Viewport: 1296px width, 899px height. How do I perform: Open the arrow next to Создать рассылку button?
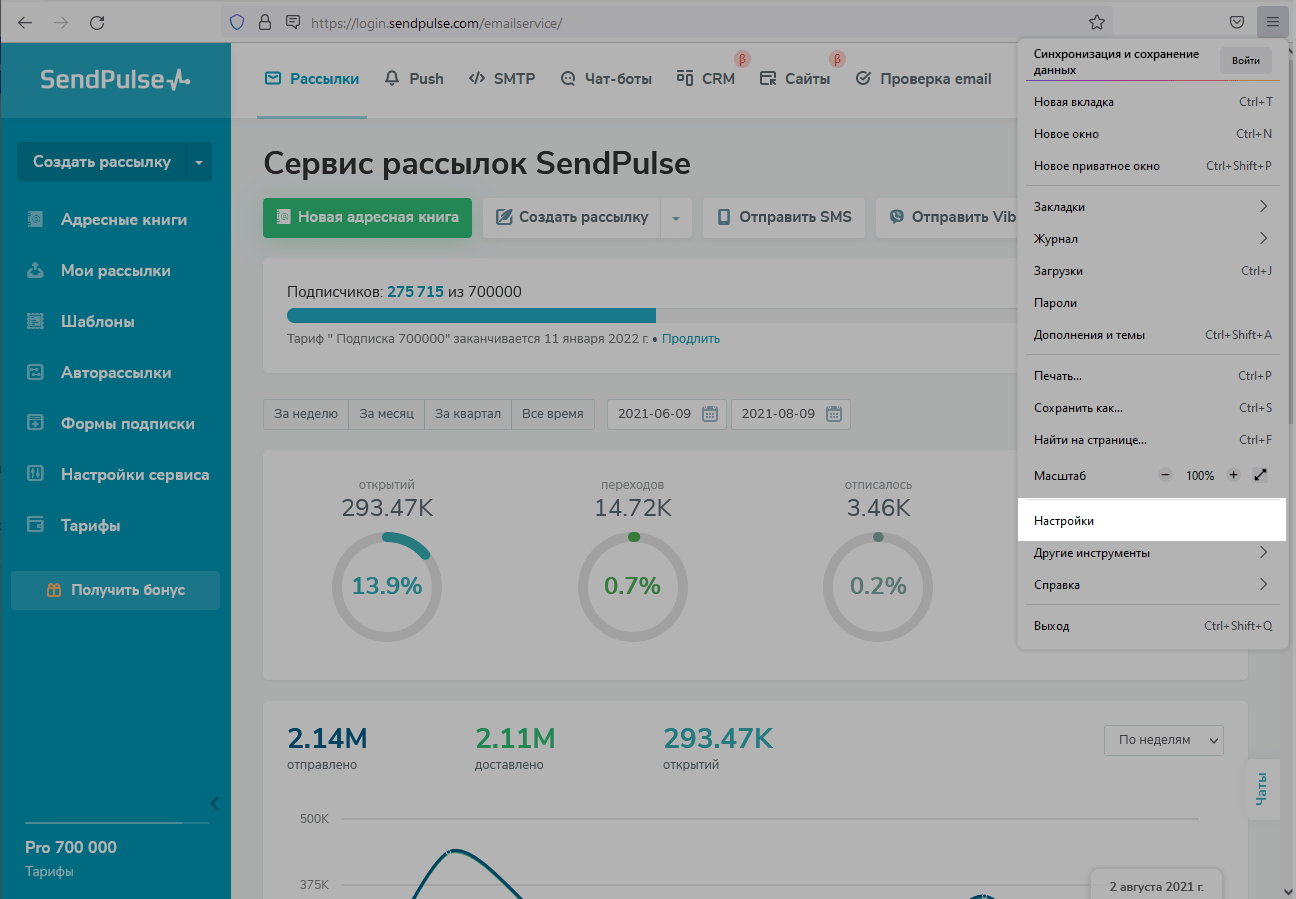(x=676, y=217)
